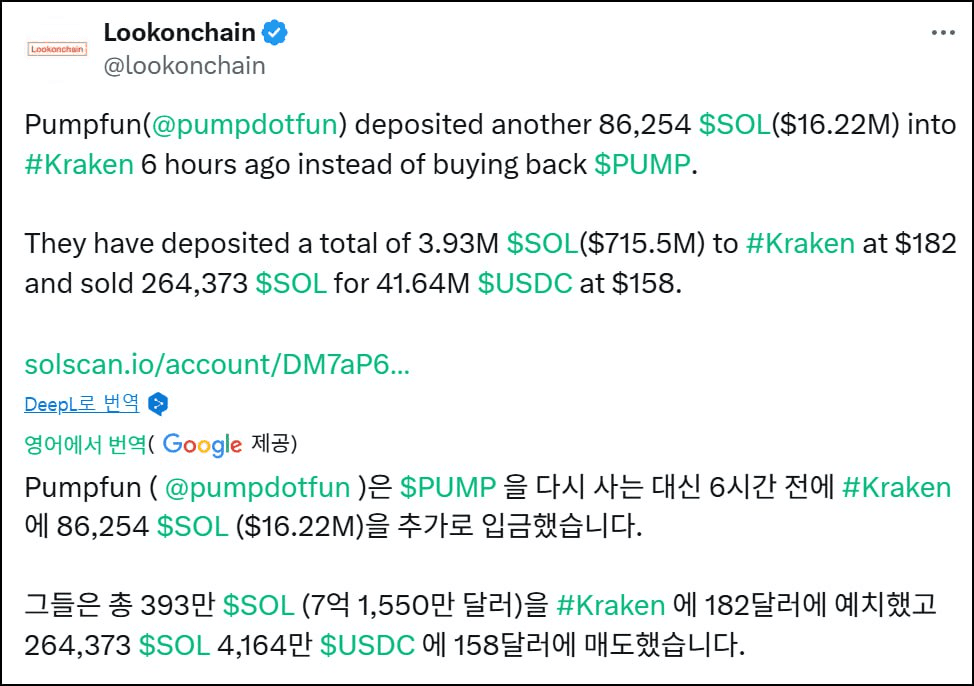Viewport: 974px width, 686px height.
Task: Click the 'DeepL로 번역' translate link
Action: pos(82,404)
